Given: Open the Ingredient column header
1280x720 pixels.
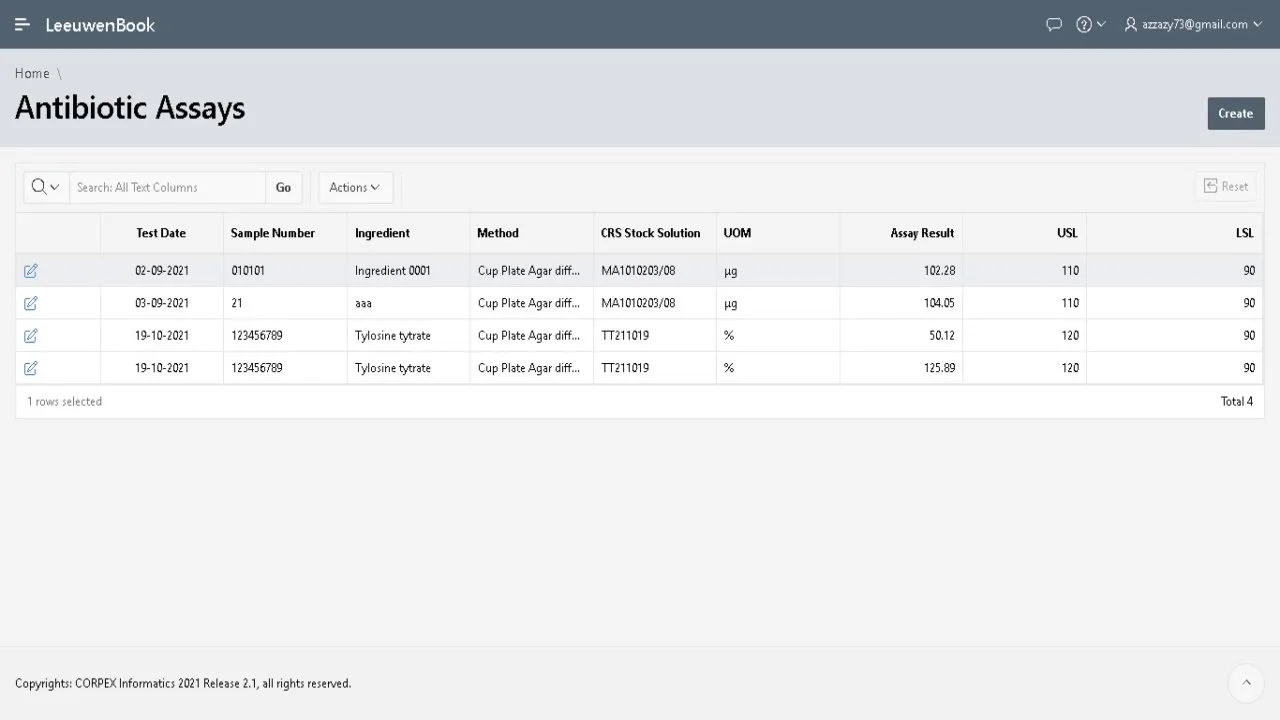Looking at the screenshot, I should coord(382,233).
